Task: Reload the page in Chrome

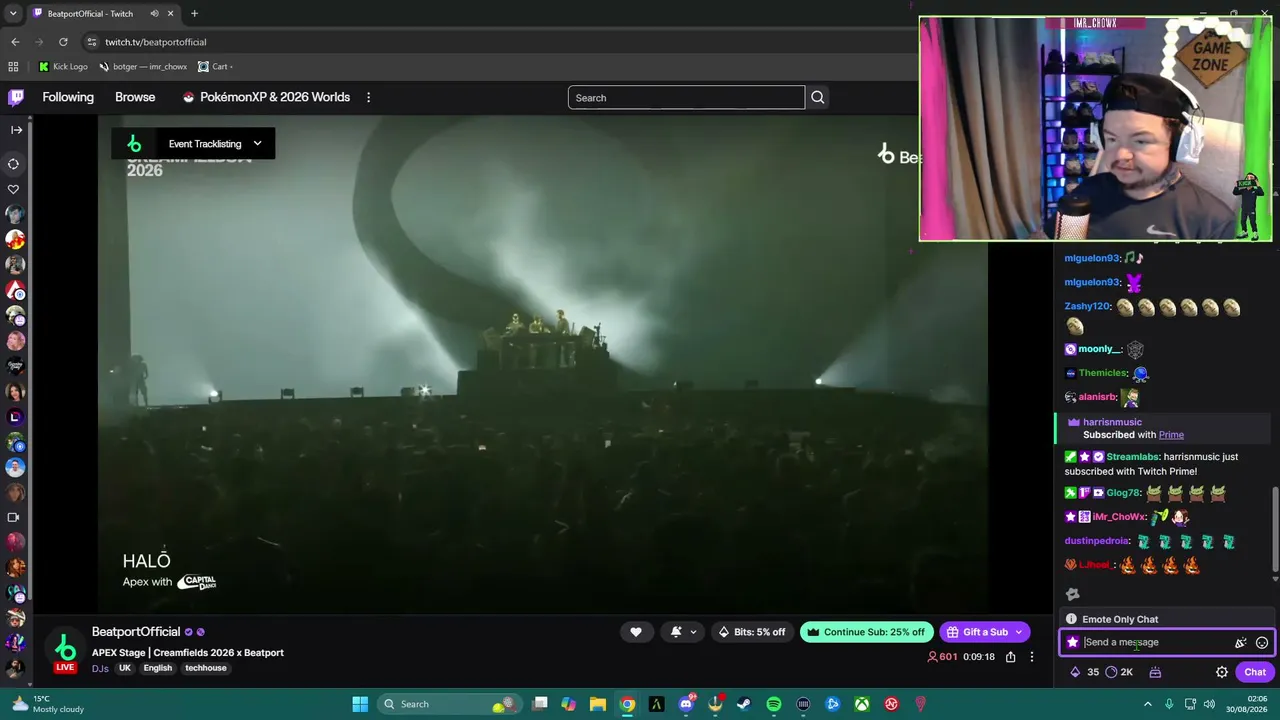Action: tap(63, 42)
